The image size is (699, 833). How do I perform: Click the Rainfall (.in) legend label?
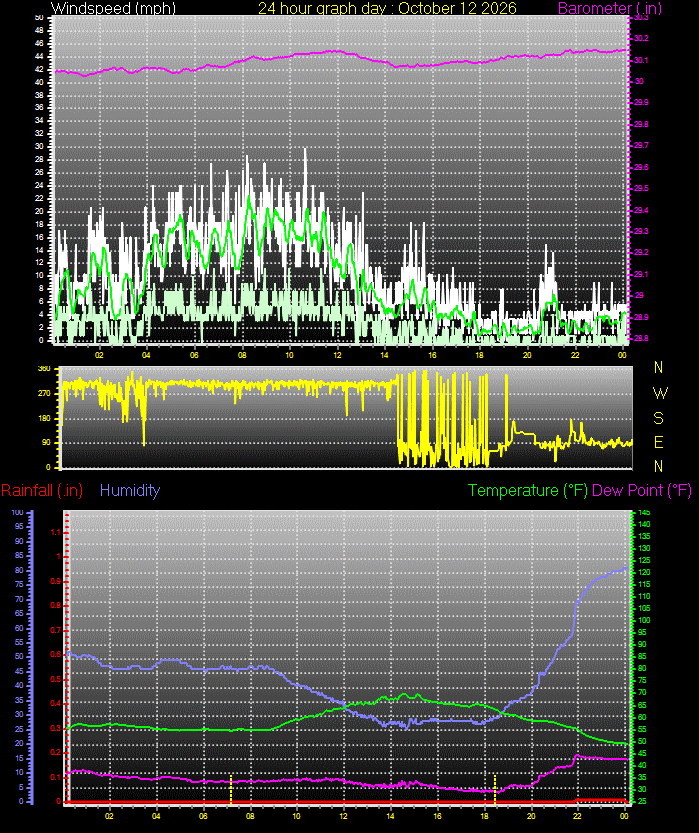click(42, 490)
